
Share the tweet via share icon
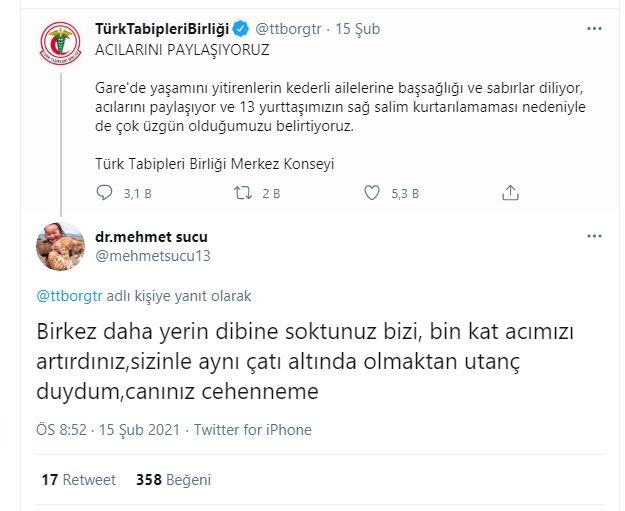pyautogui.click(x=510, y=192)
